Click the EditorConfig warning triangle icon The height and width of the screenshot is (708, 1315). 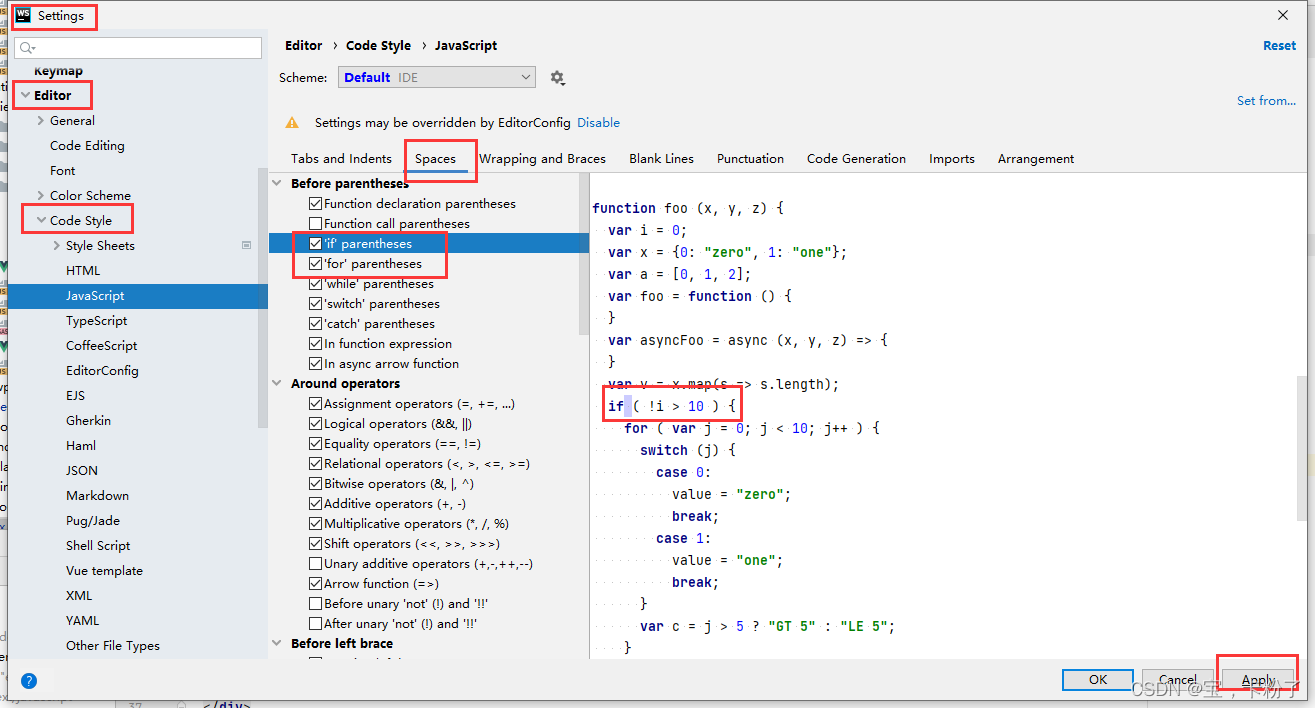292,123
